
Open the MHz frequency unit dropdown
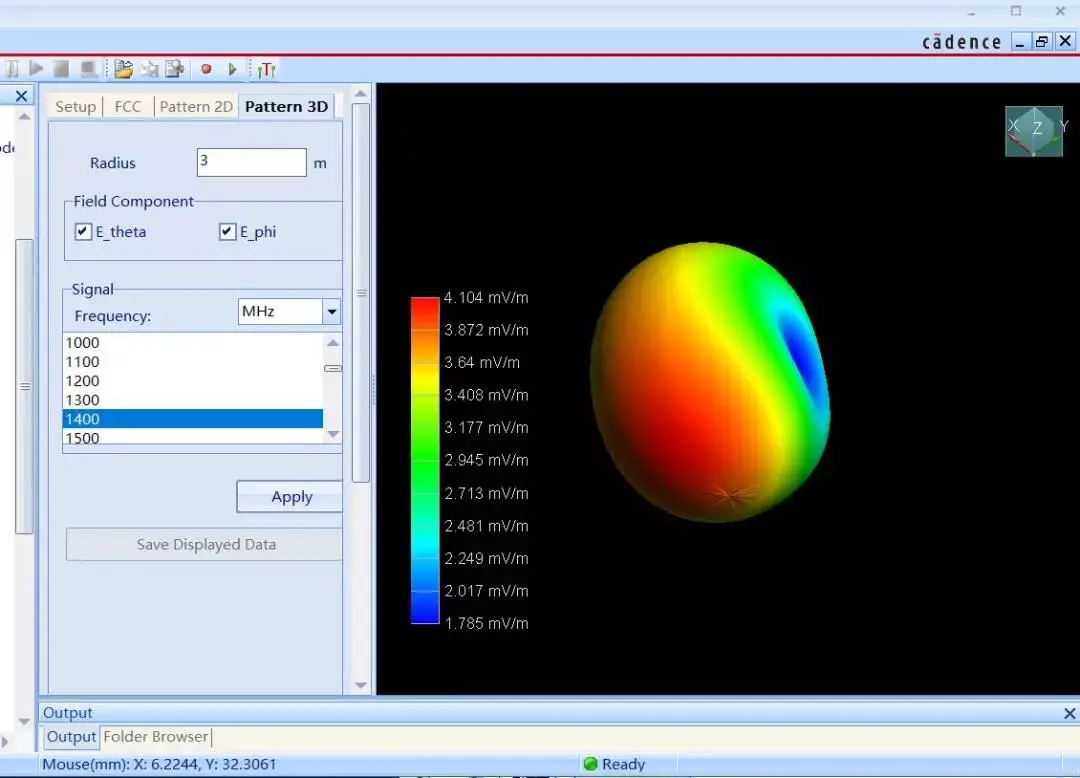click(x=331, y=312)
